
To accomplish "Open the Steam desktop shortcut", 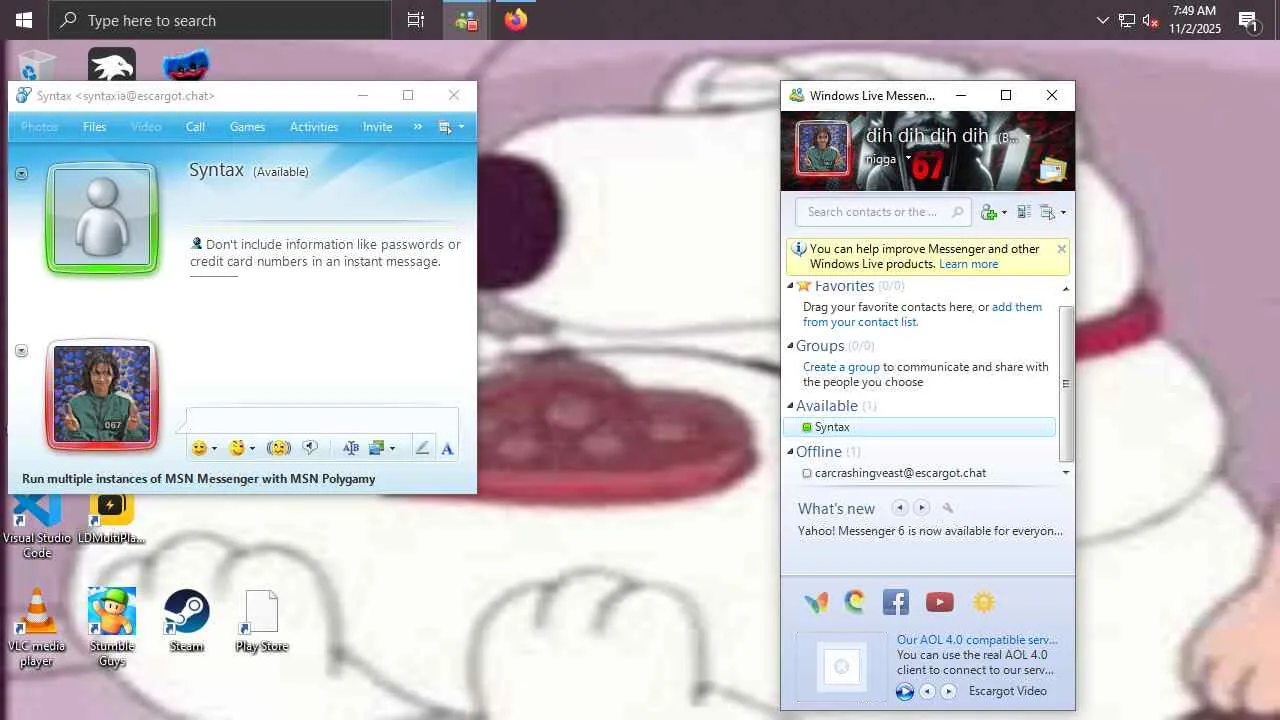I will coord(186,620).
